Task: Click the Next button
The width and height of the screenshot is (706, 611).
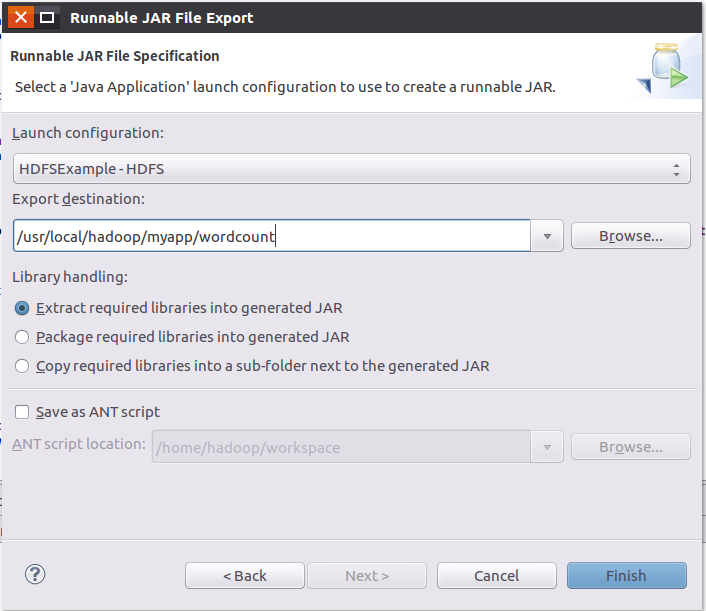Action: click(367, 575)
